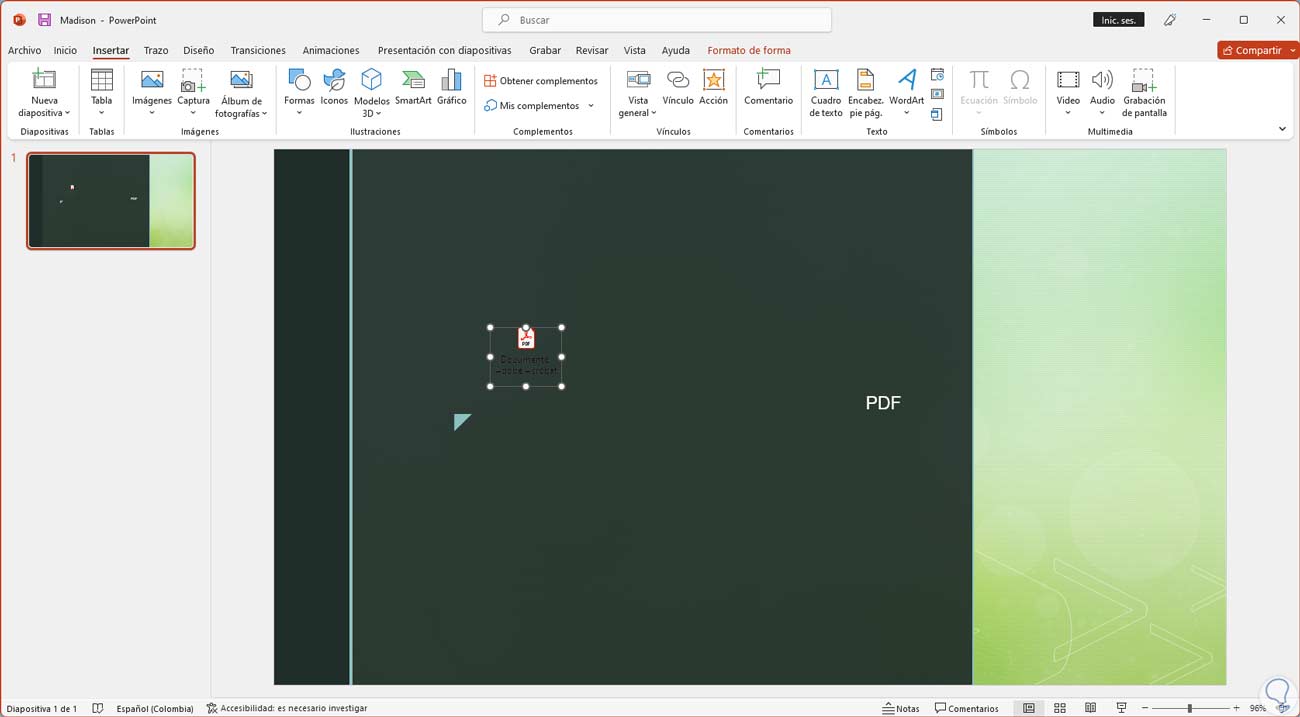Insert a SmartArt graphic
Image resolution: width=1300 pixels, height=717 pixels.
coord(413,87)
